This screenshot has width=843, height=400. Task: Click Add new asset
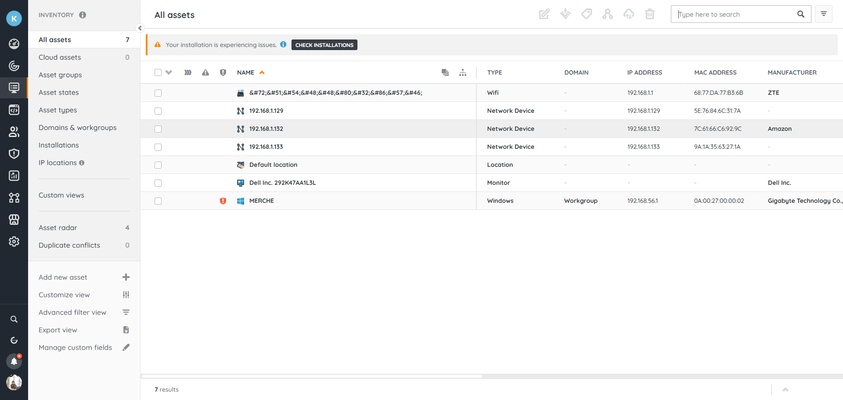(x=84, y=277)
